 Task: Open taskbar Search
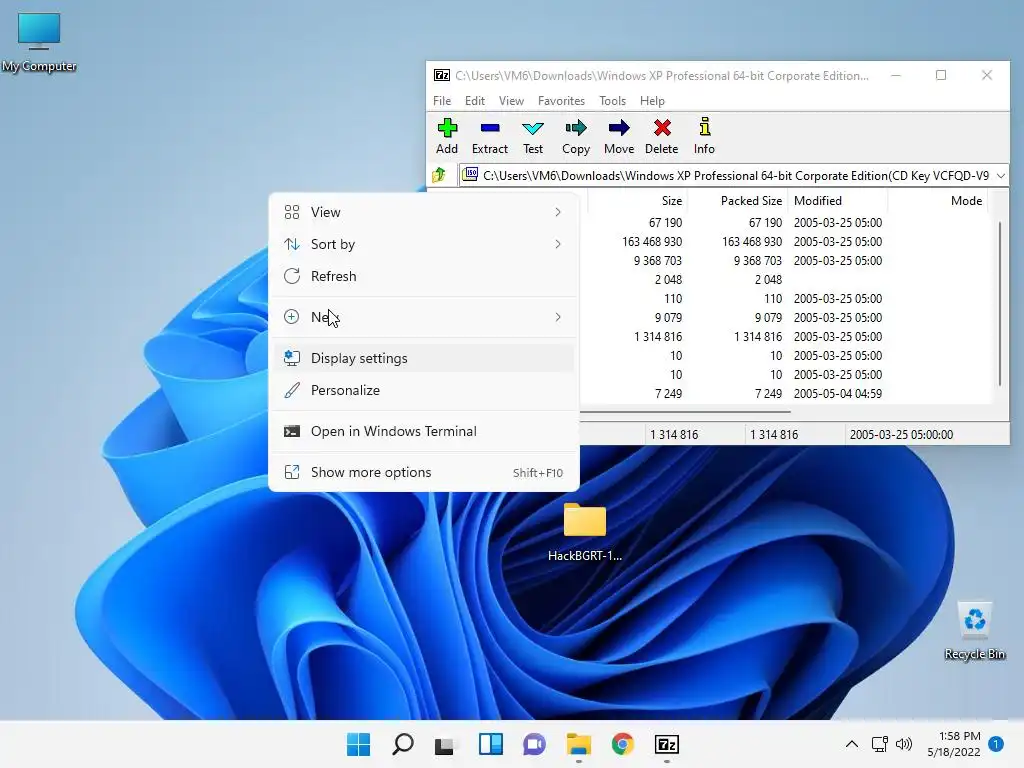(402, 744)
